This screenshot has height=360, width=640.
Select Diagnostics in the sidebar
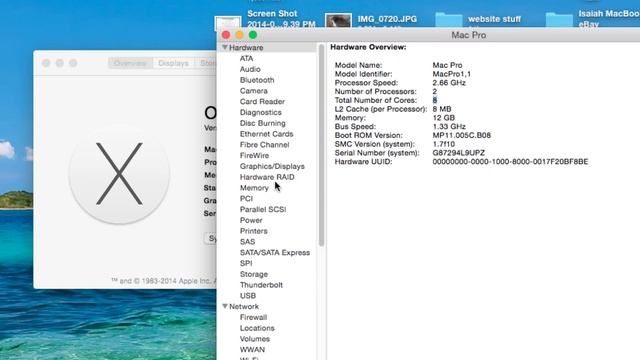point(261,112)
